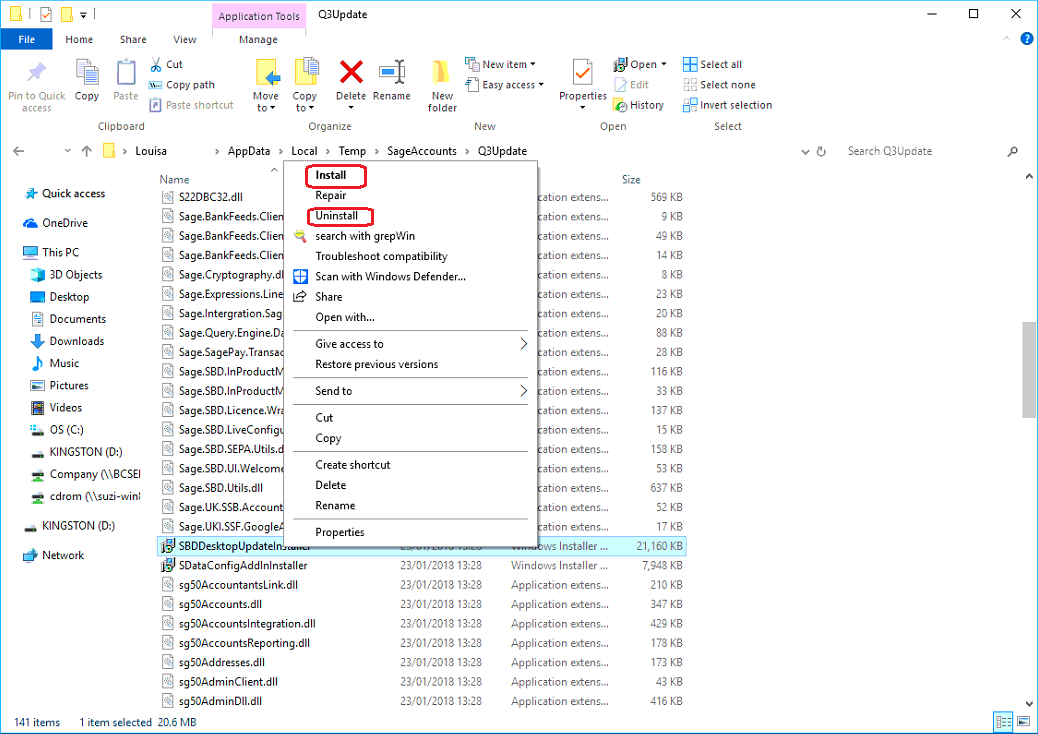This screenshot has width=1038, height=734.
Task: Click the Help question mark icon
Action: [x=1026, y=39]
